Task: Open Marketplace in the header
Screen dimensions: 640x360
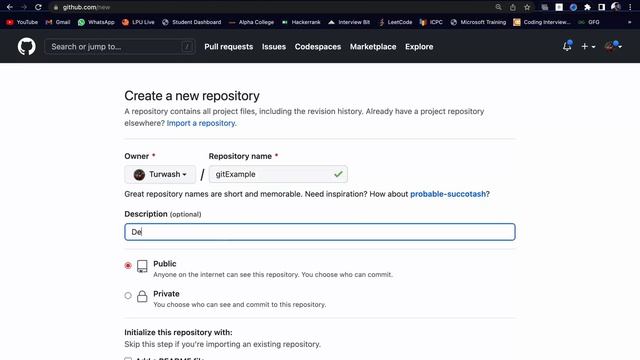Action: (x=373, y=47)
